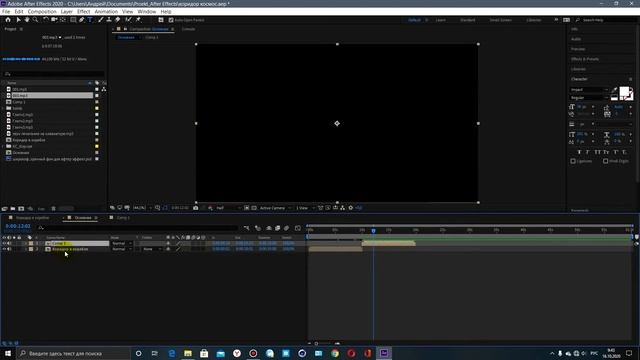The height and width of the screenshot is (360, 640).
Task: Click the trash icon in Project panel
Action: pyautogui.click(x=53, y=209)
